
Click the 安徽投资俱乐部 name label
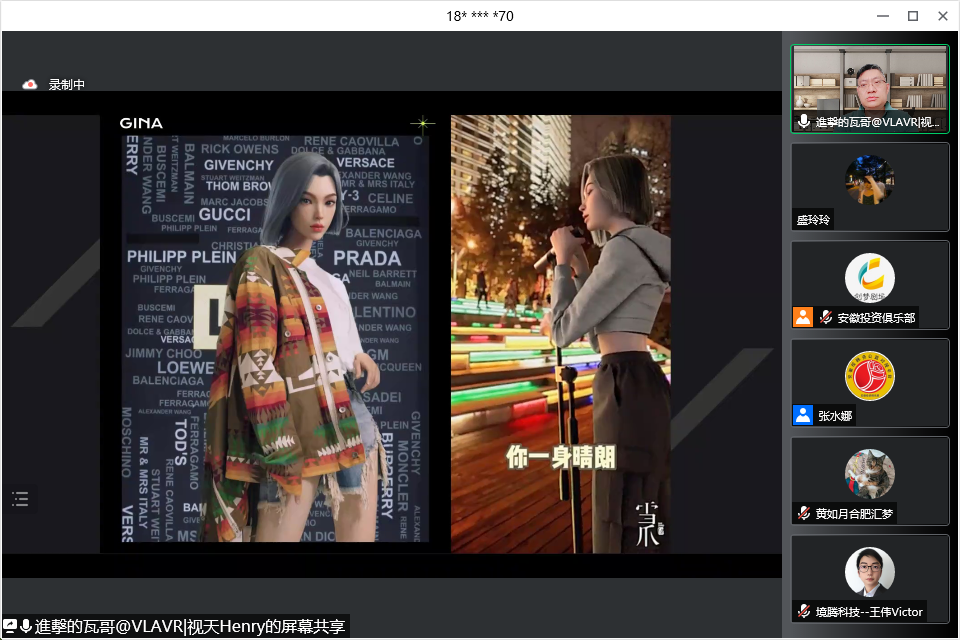876,317
